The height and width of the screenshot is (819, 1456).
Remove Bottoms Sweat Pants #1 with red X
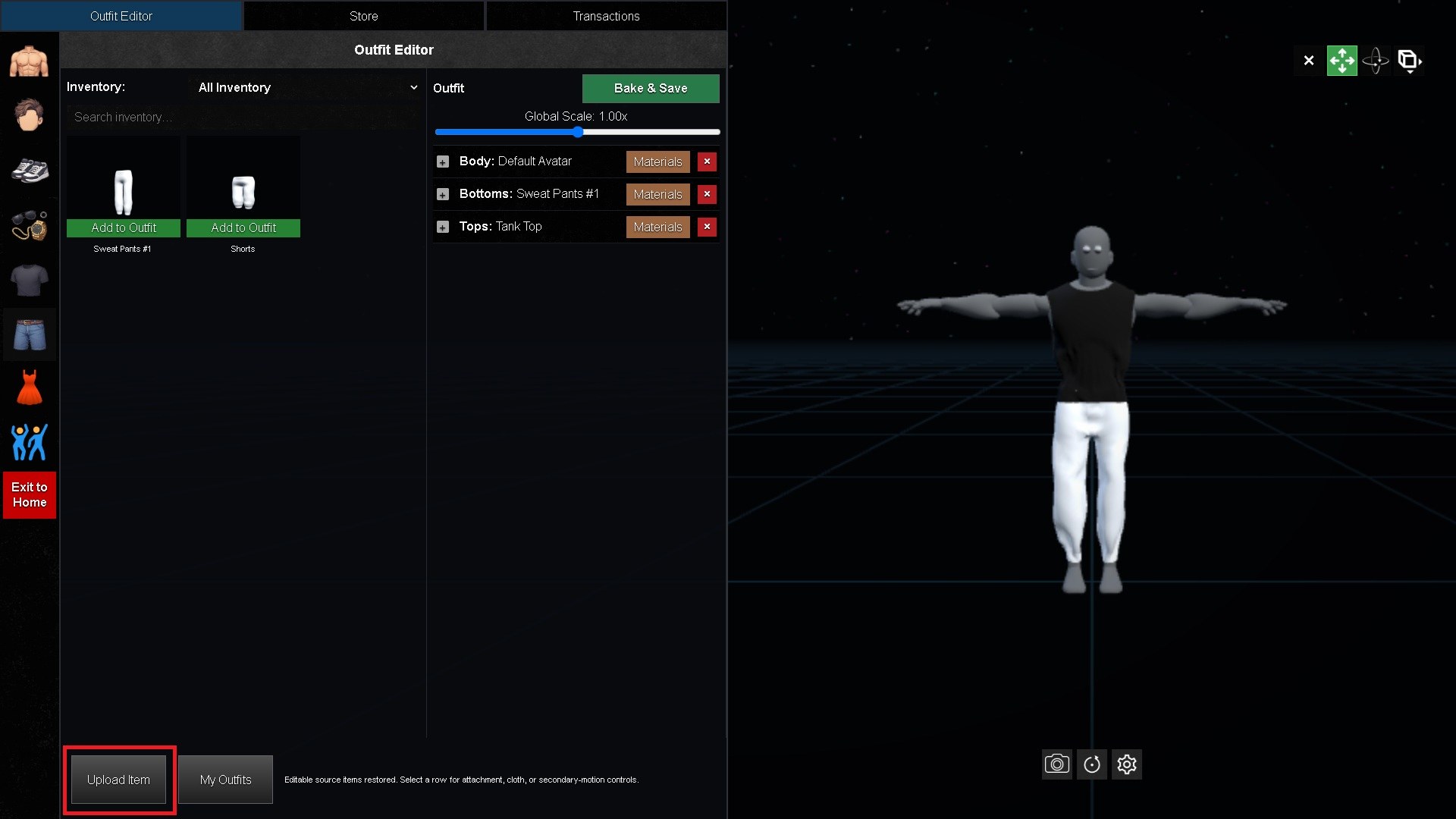click(707, 194)
